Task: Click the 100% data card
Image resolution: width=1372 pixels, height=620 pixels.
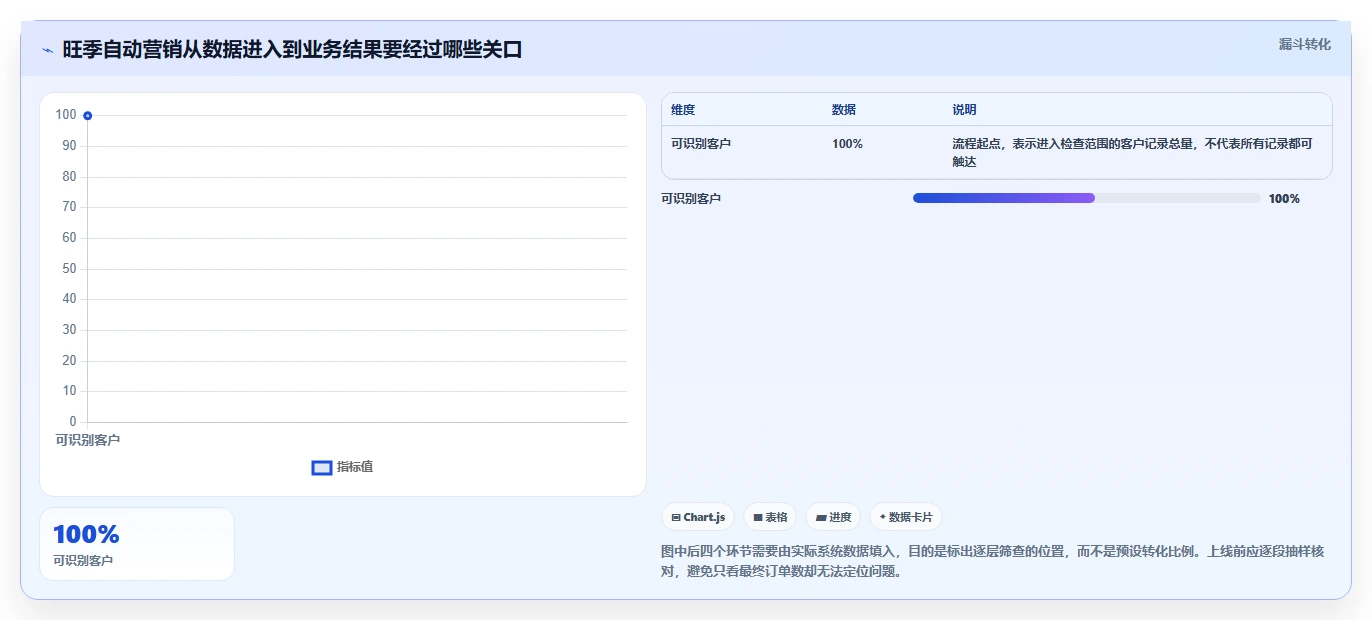Action: coord(137,544)
